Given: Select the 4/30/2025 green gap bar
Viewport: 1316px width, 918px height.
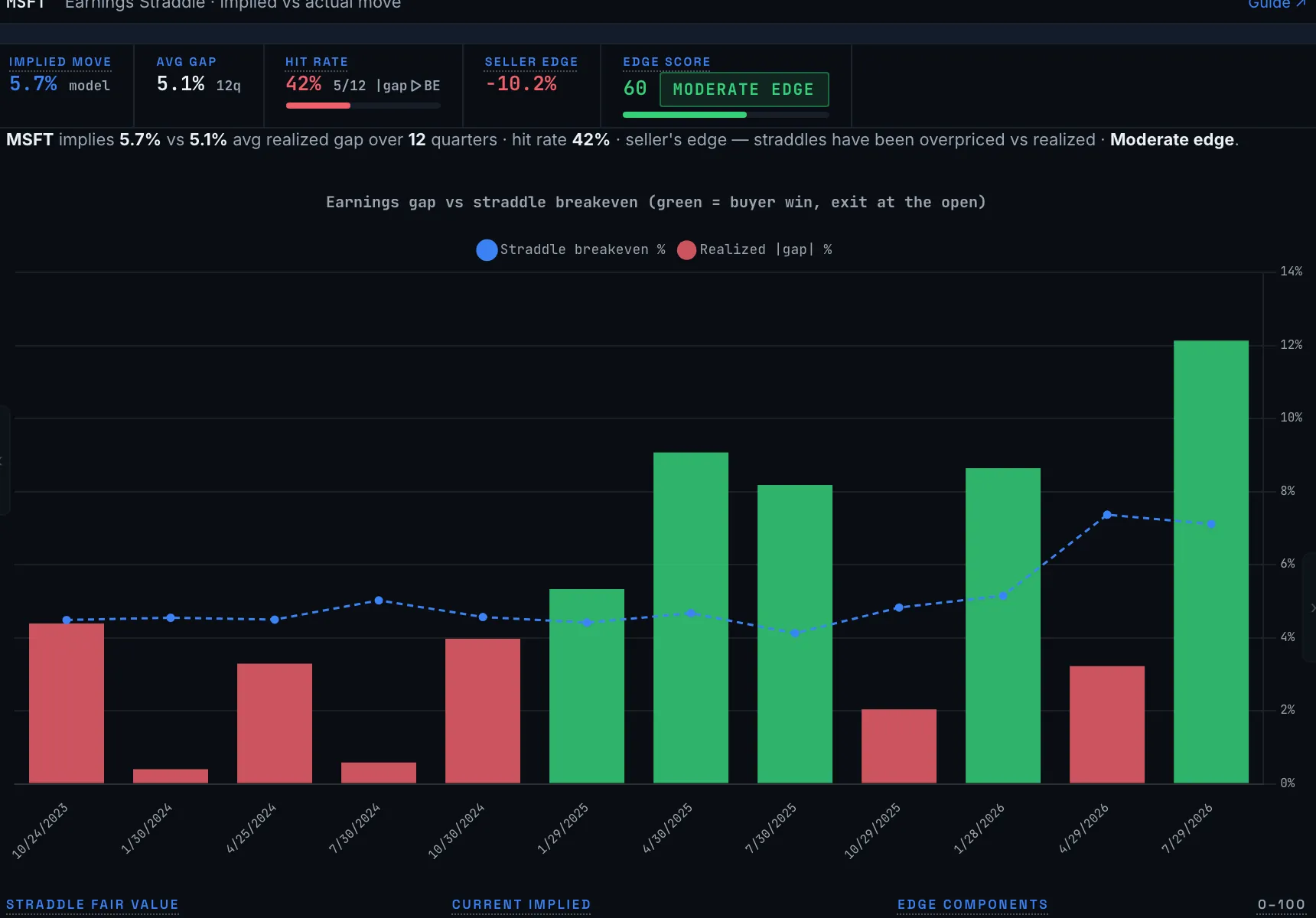Looking at the screenshot, I should point(691,618).
